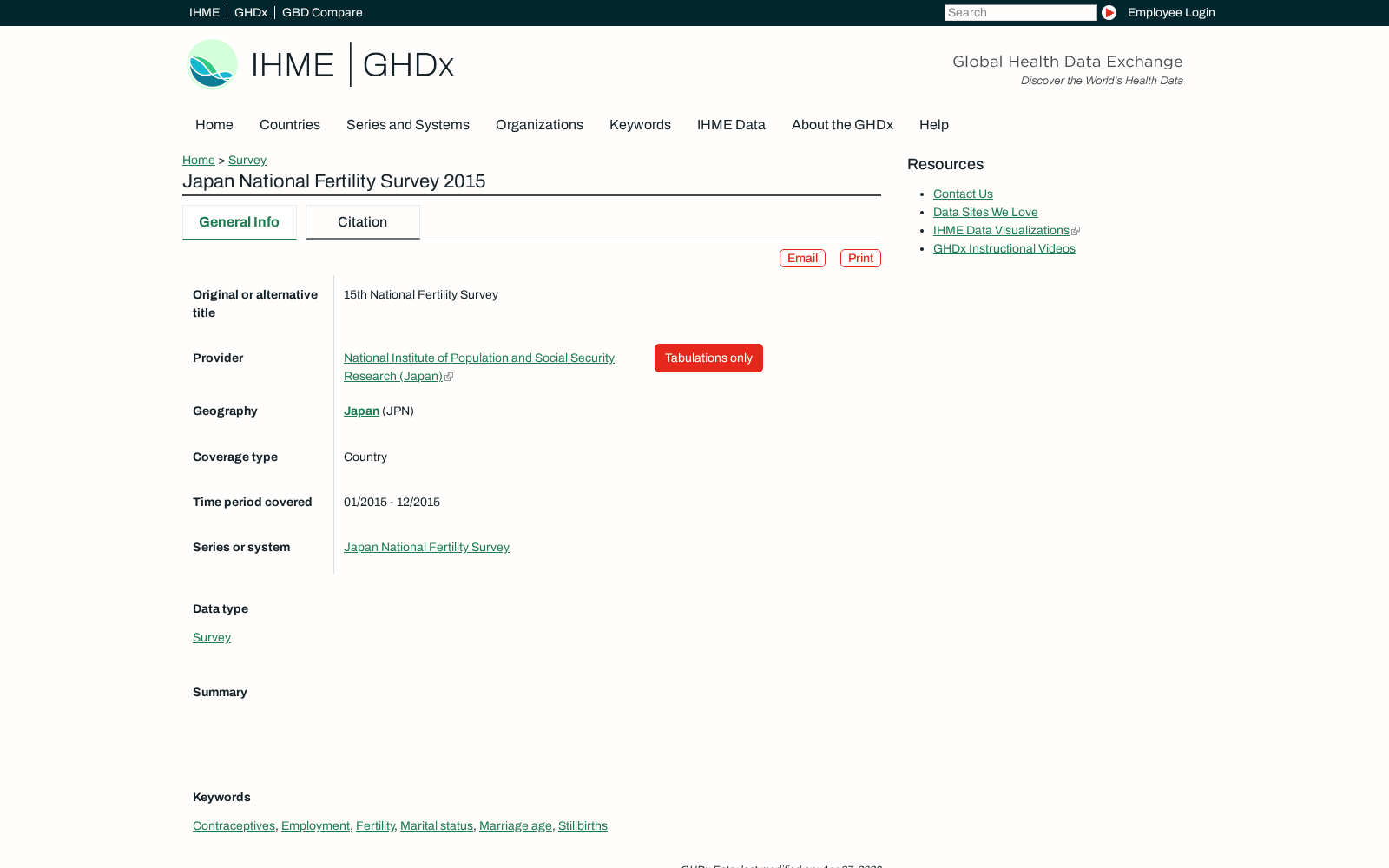
Task: Open the Contraceptives keyword link
Action: (x=234, y=826)
